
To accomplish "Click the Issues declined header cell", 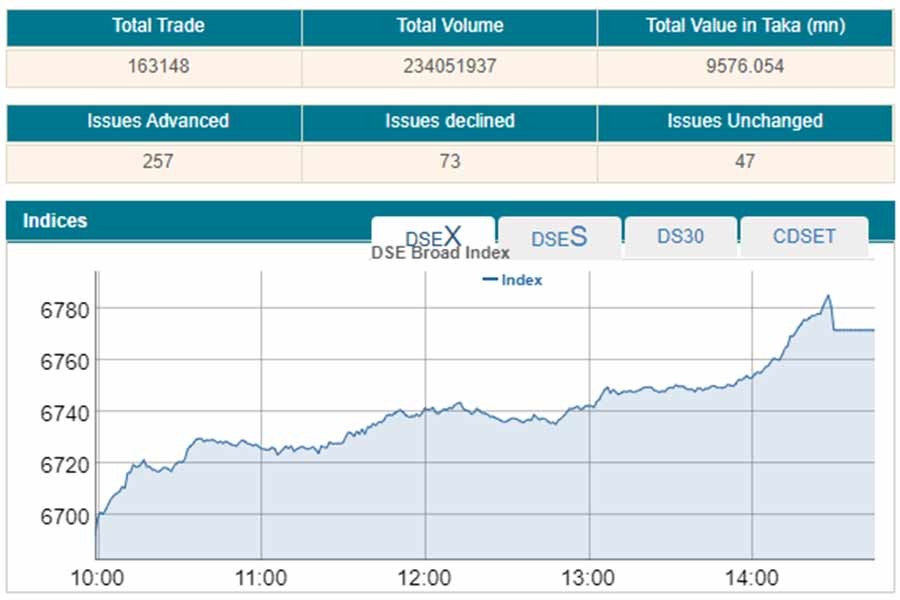I will [449, 121].
